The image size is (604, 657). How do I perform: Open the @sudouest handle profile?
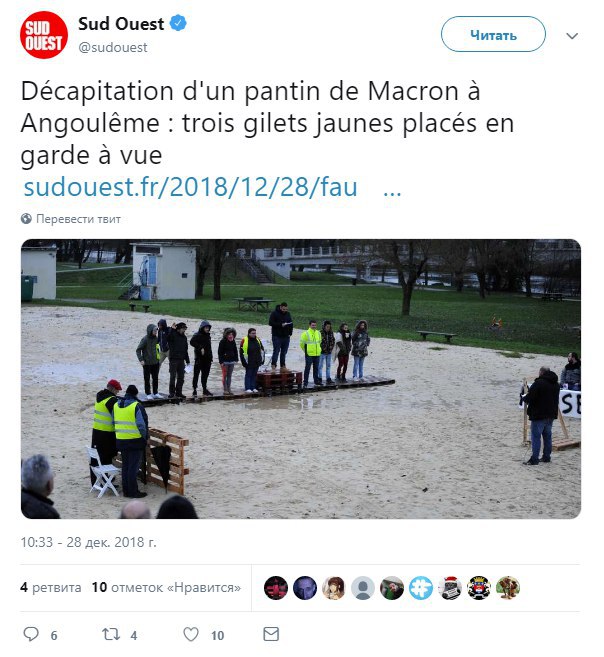tap(113, 47)
